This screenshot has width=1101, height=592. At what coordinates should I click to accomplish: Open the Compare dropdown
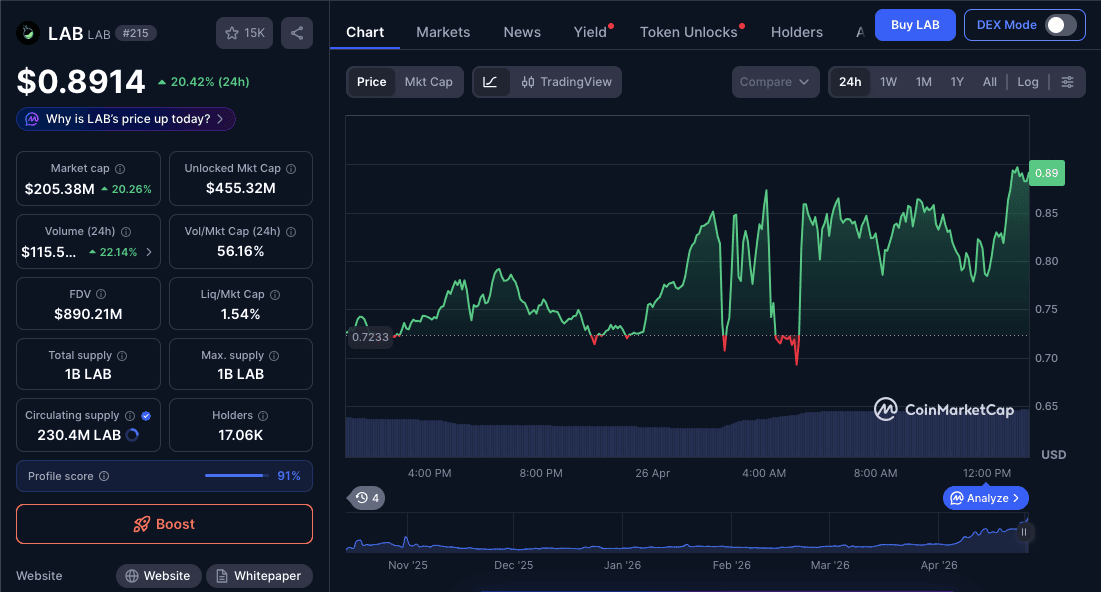coord(775,82)
